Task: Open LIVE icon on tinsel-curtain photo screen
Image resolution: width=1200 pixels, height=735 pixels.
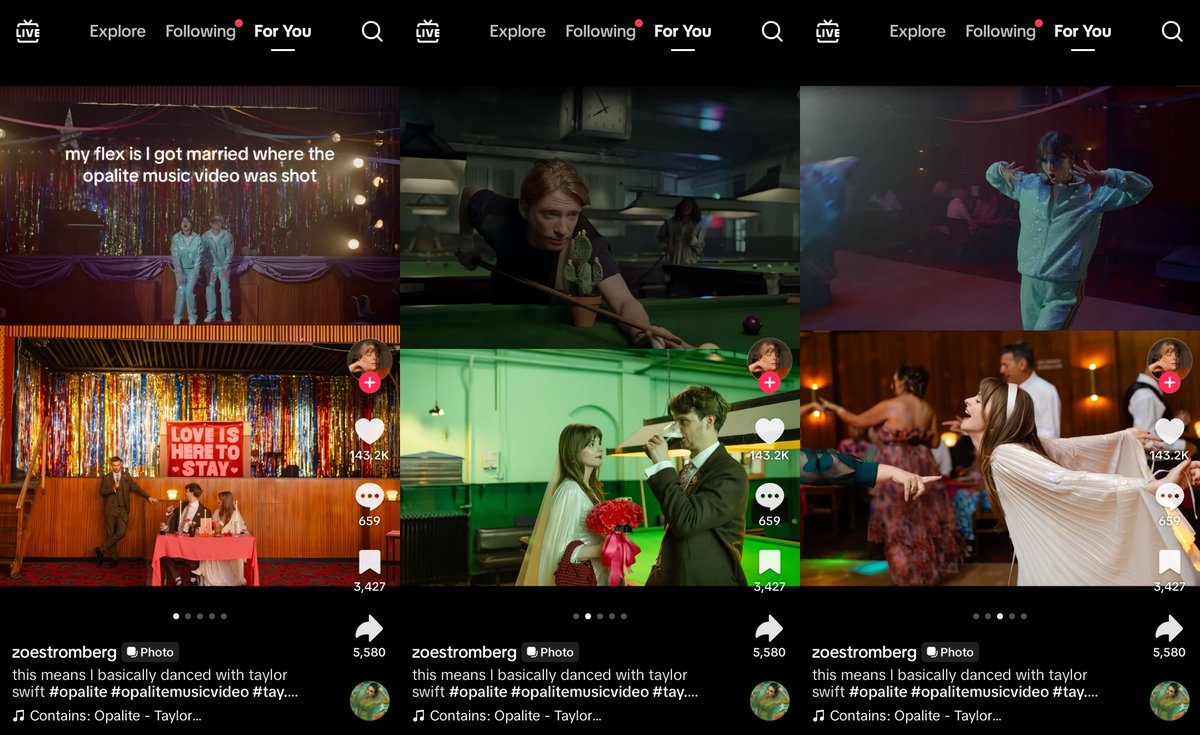Action: coord(28,31)
